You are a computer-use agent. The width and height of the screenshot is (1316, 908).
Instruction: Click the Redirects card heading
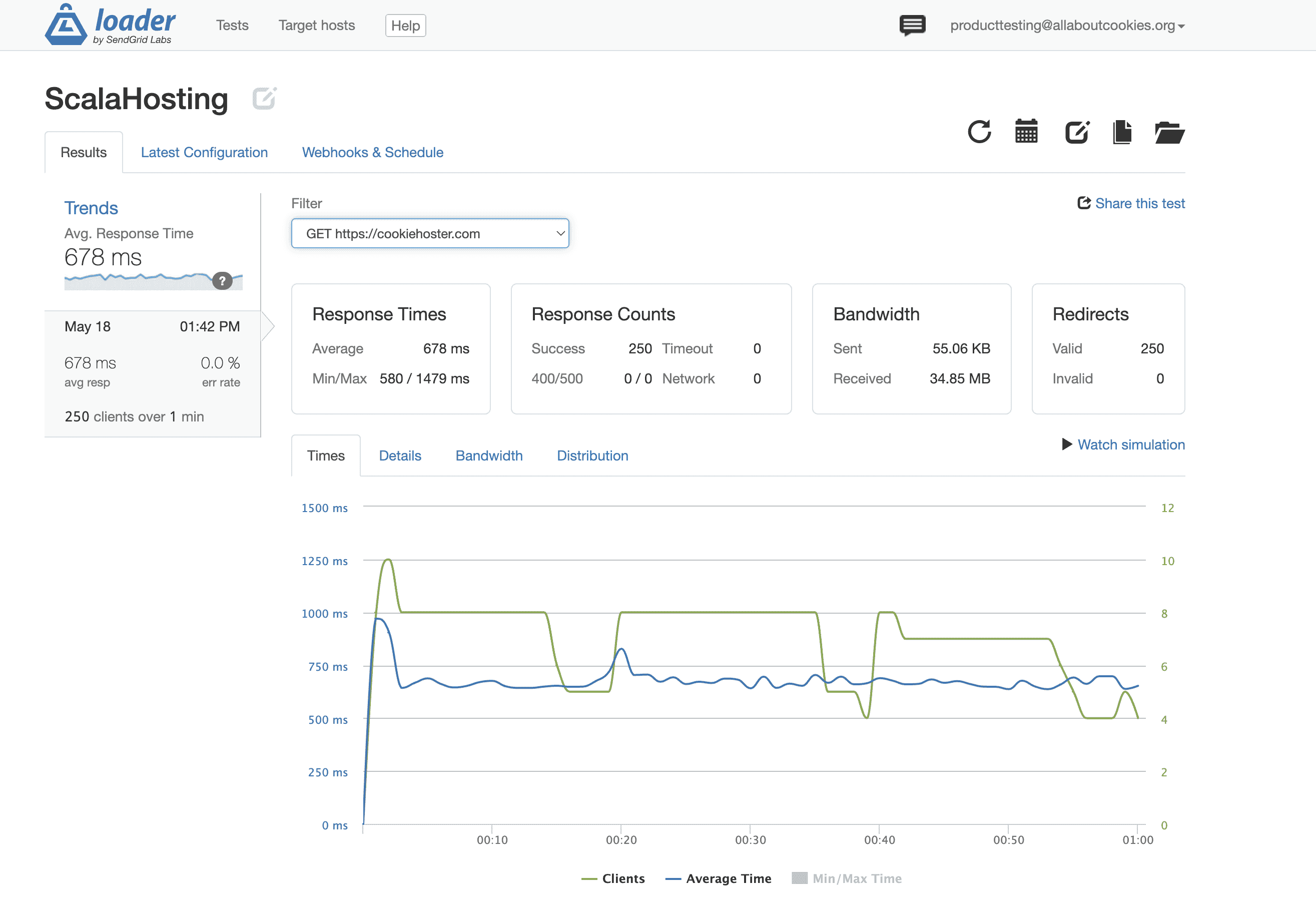point(1090,314)
